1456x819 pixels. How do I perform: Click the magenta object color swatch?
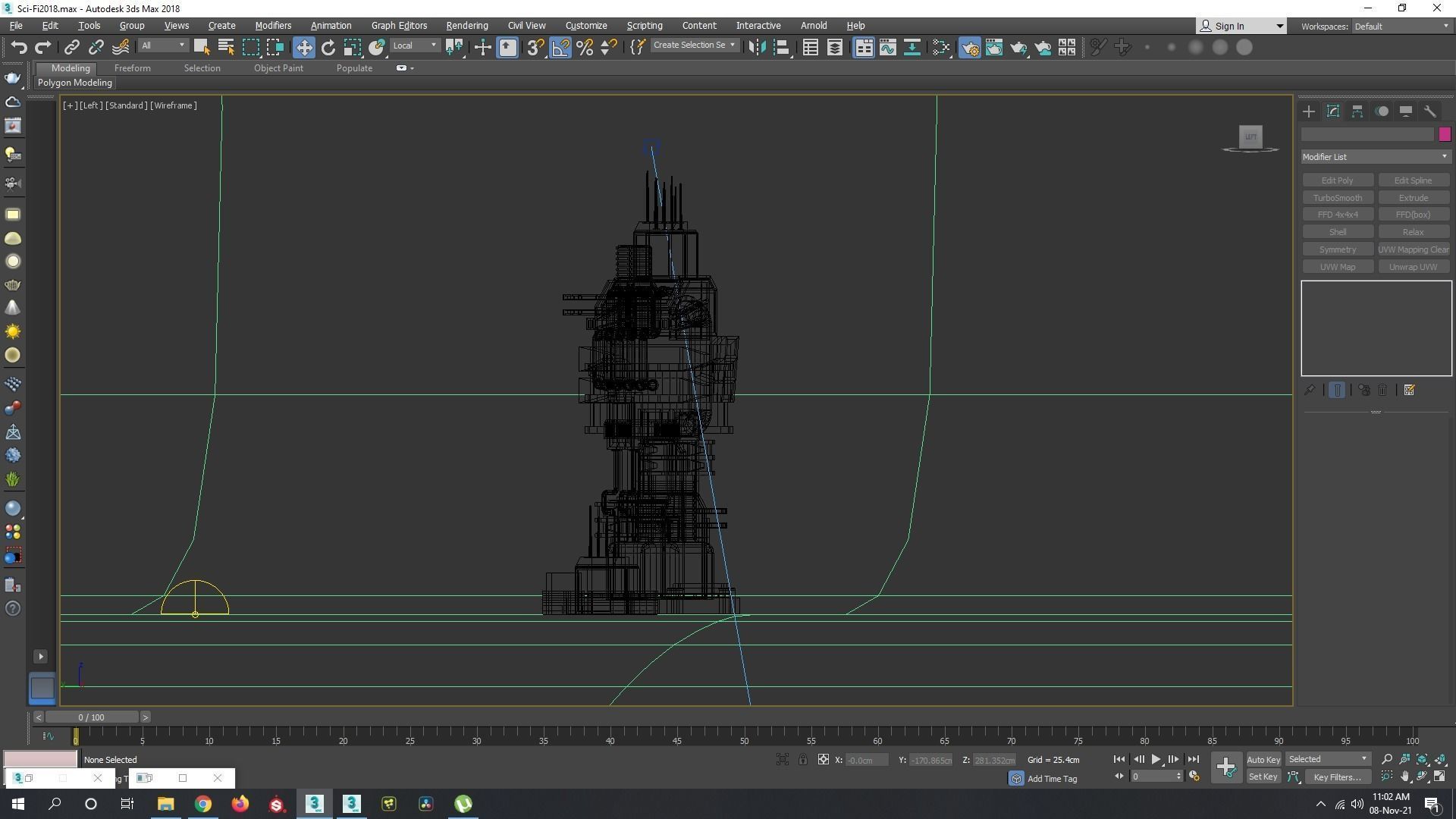click(x=1444, y=134)
